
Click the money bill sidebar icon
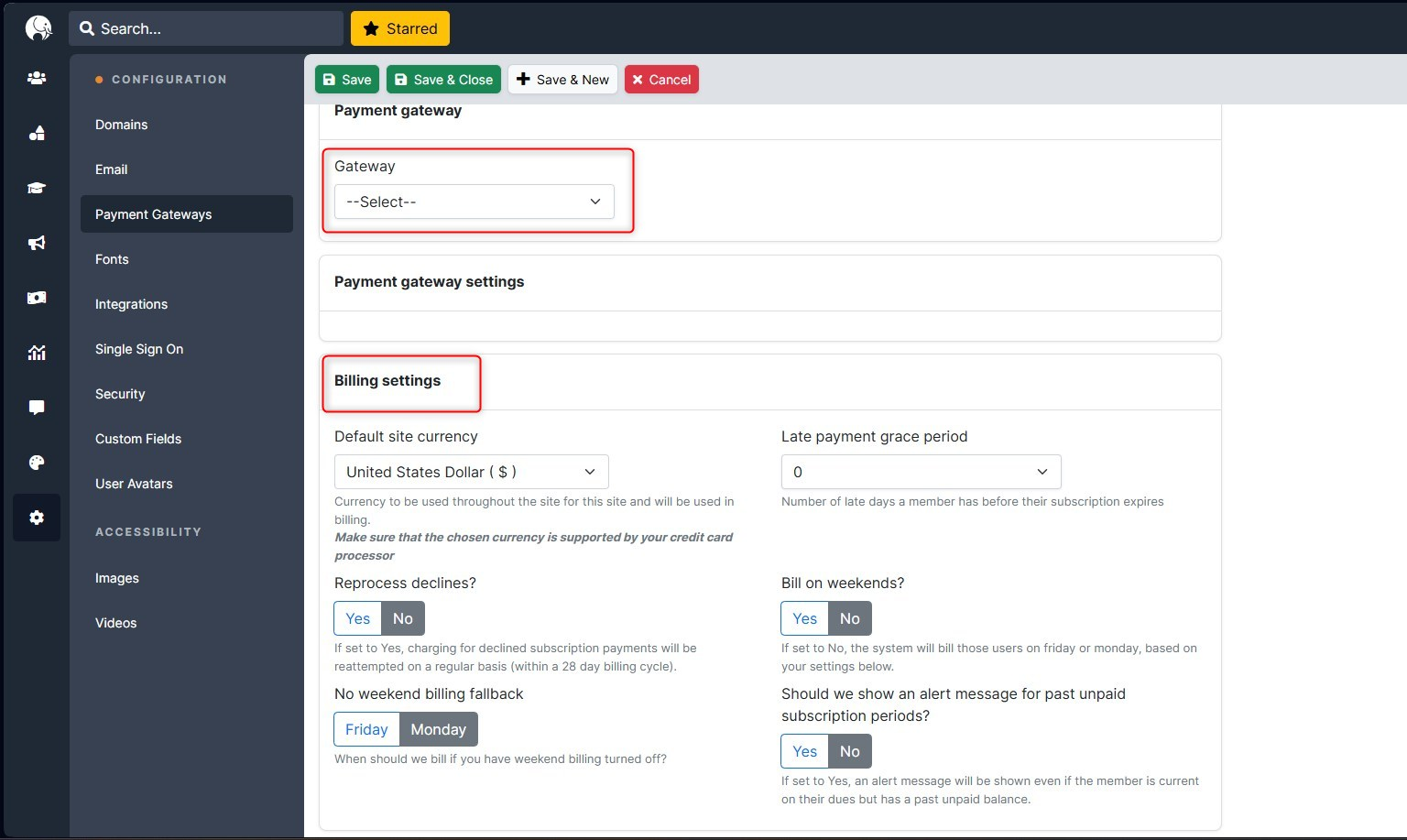(37, 299)
